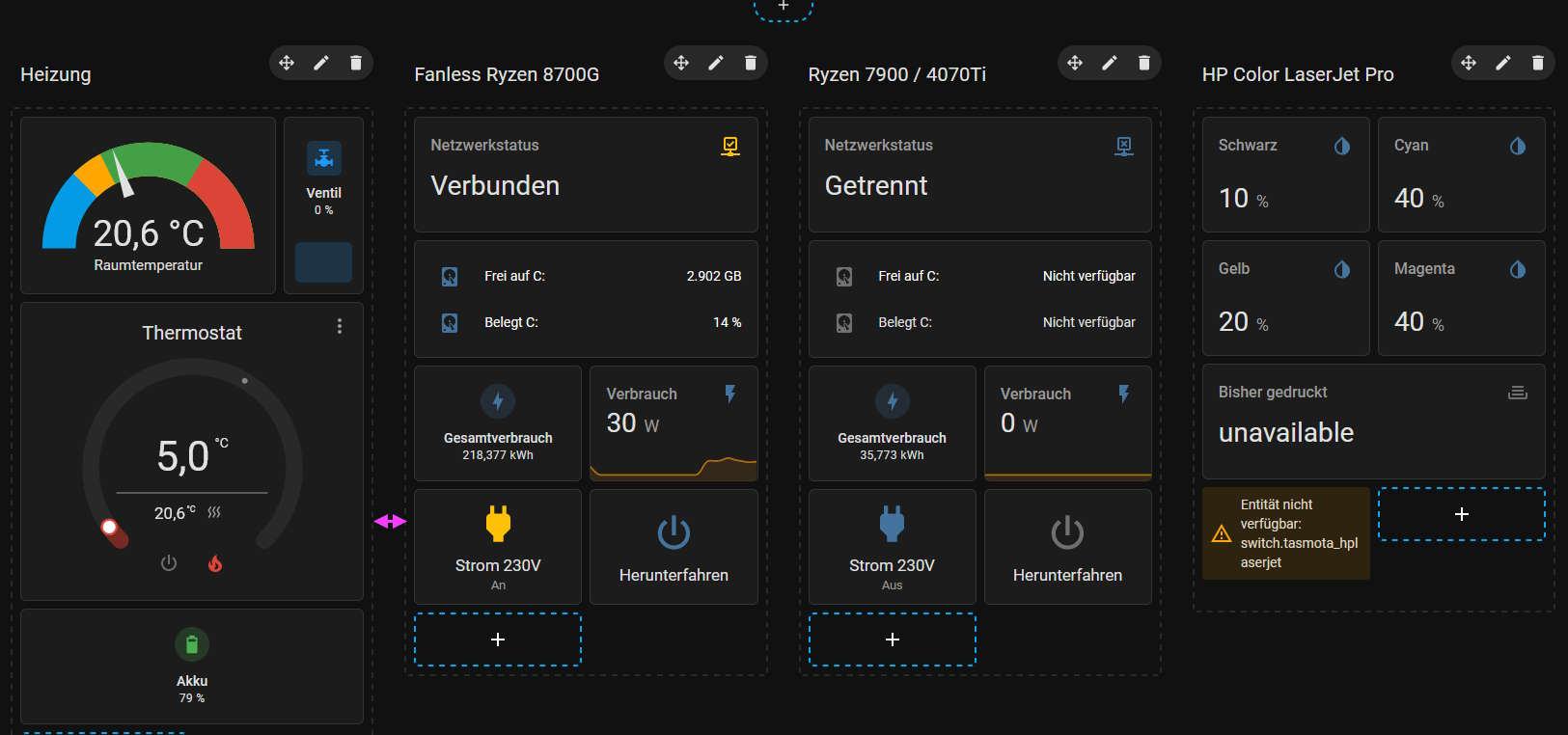Image resolution: width=1568 pixels, height=735 pixels.
Task: Click move handle of Ryzen 7900 / 4070Ti section
Action: pyautogui.click(x=1075, y=63)
